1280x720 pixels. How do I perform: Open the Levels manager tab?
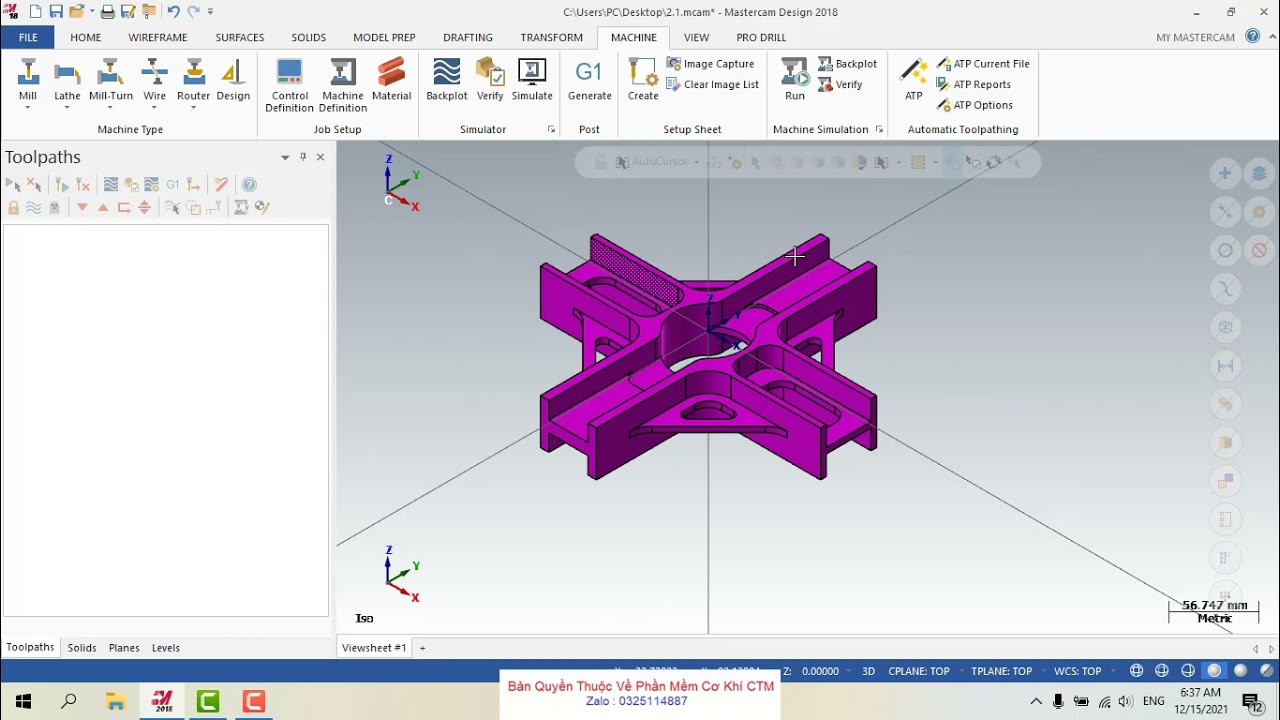pos(166,648)
